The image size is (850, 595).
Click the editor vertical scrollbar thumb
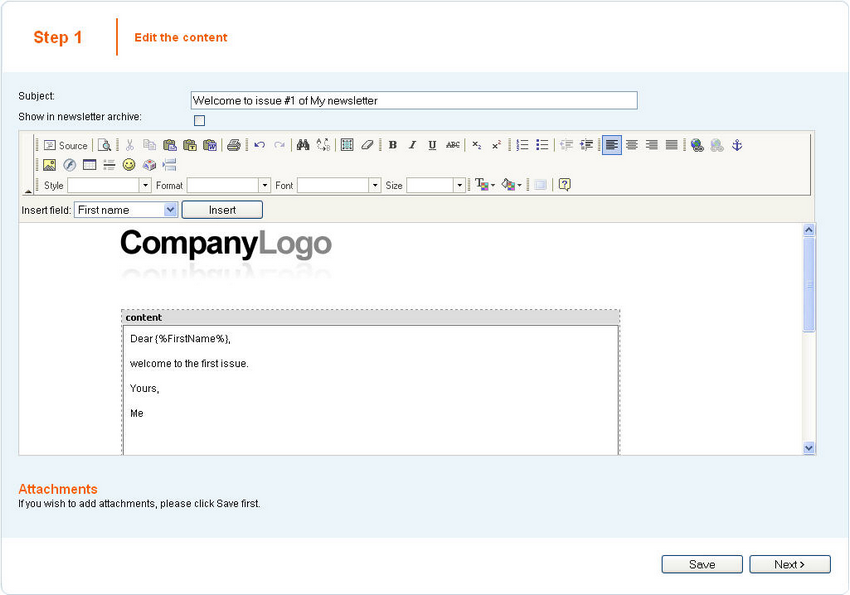pos(809,284)
